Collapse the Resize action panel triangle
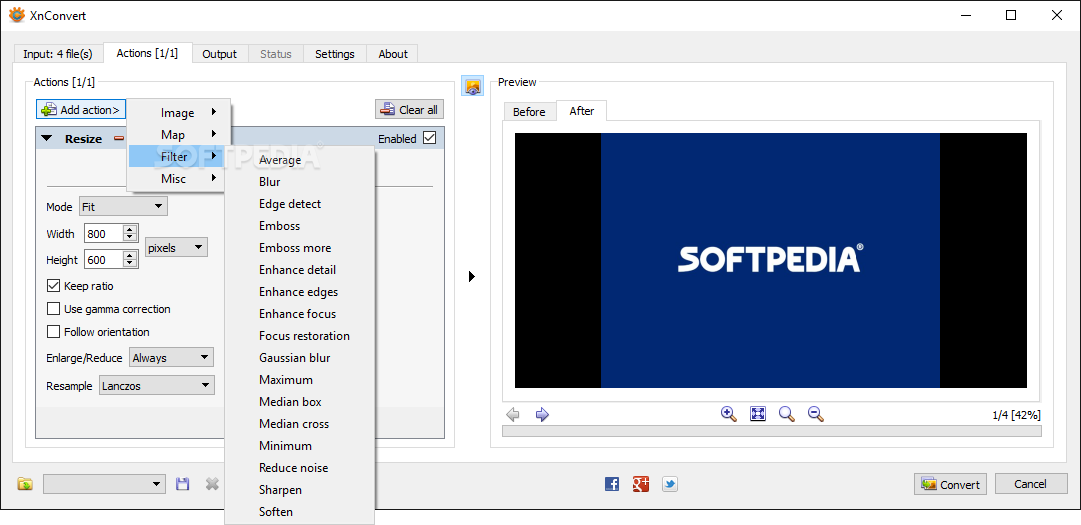 click(x=46, y=138)
